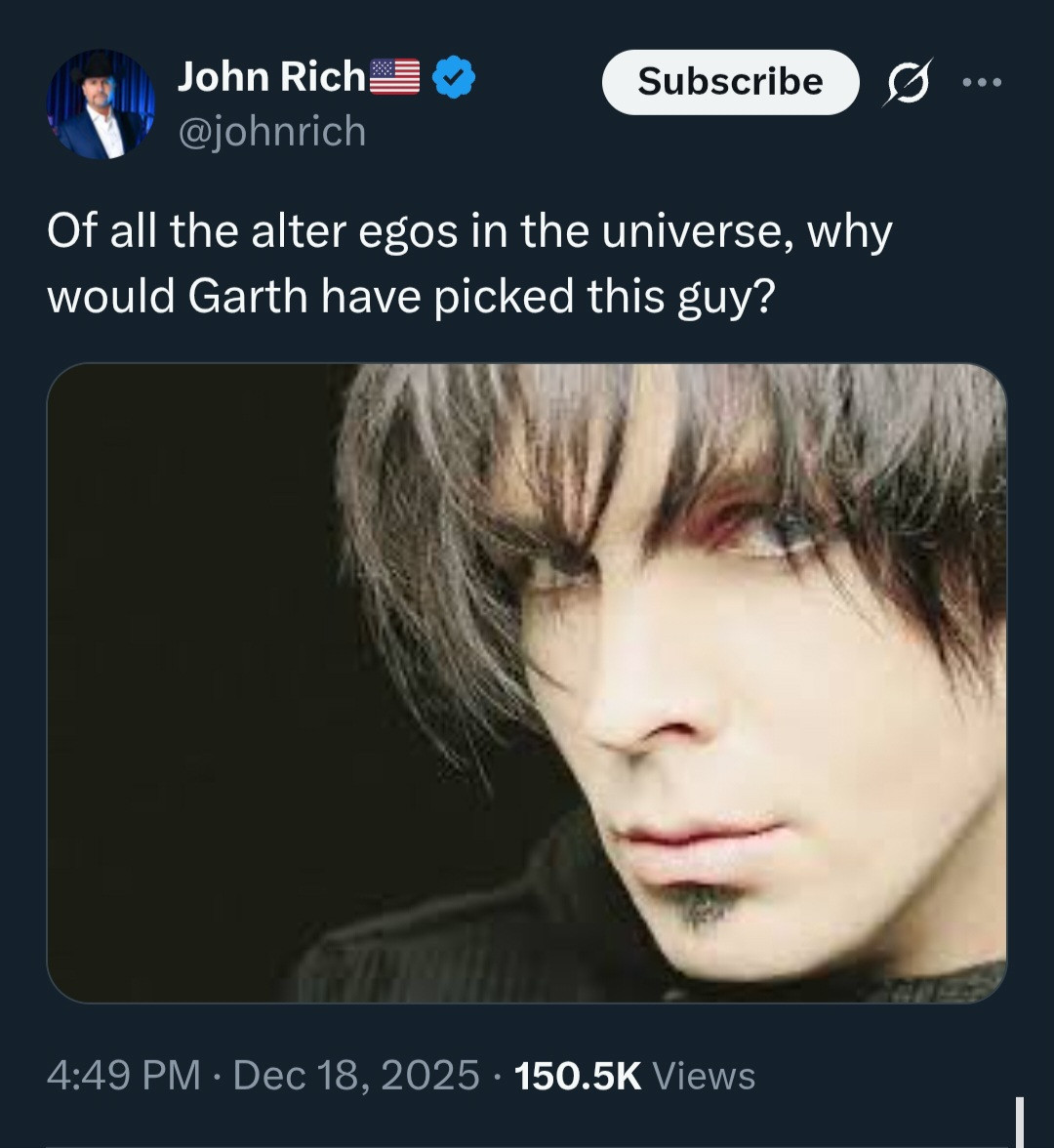This screenshot has height=1148, width=1054.
Task: Click the blue verified checkmark badge
Action: [x=453, y=77]
